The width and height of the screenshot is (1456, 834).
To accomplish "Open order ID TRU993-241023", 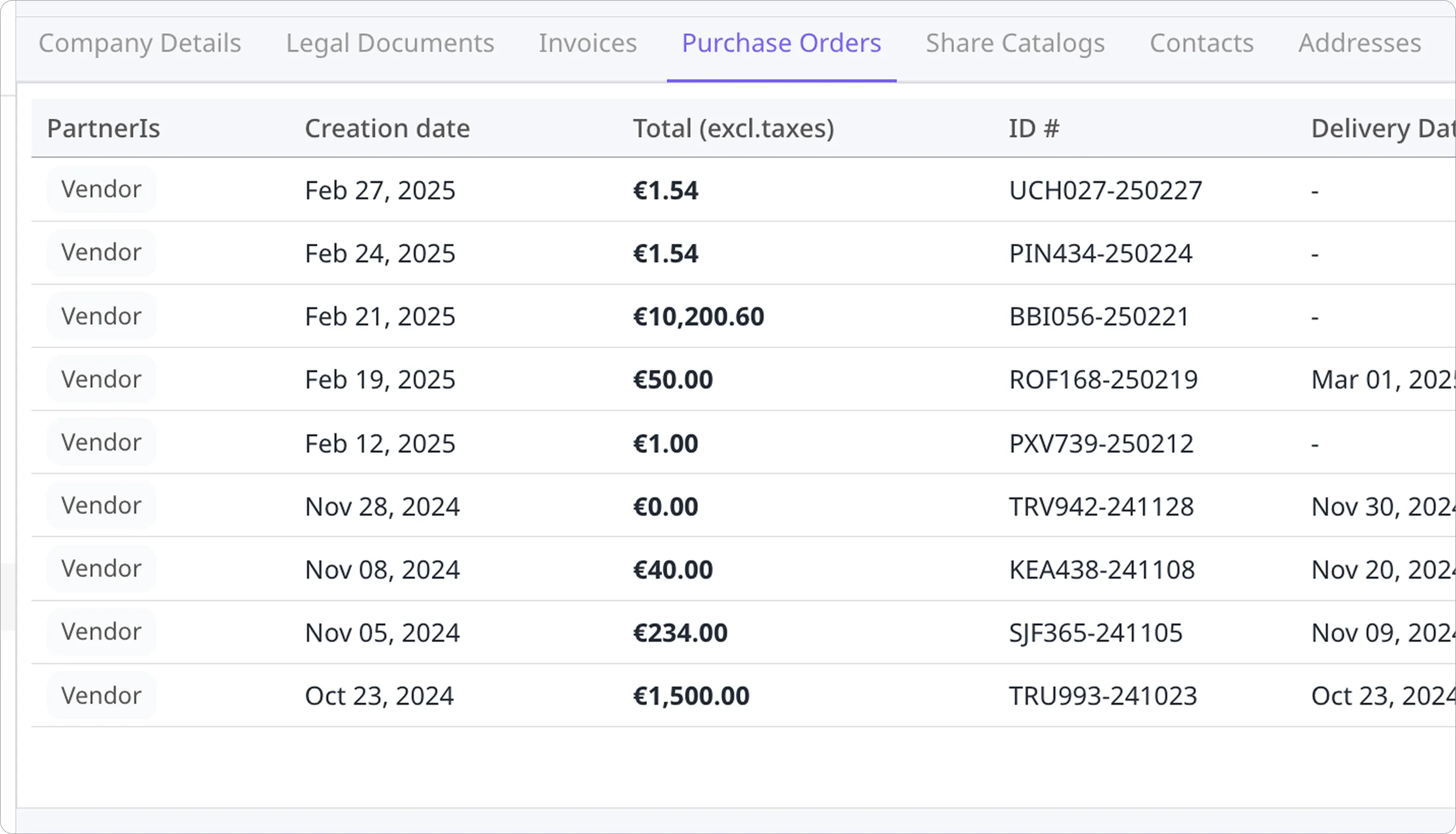I will click(x=1103, y=696).
